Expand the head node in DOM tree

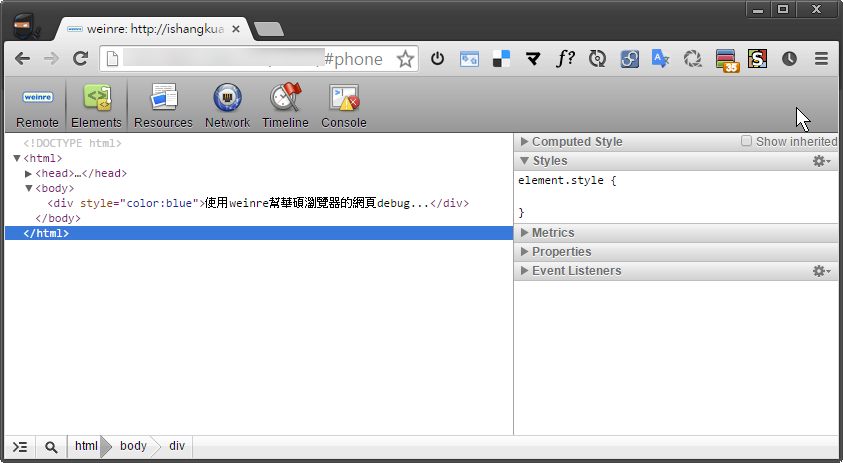pos(29,173)
